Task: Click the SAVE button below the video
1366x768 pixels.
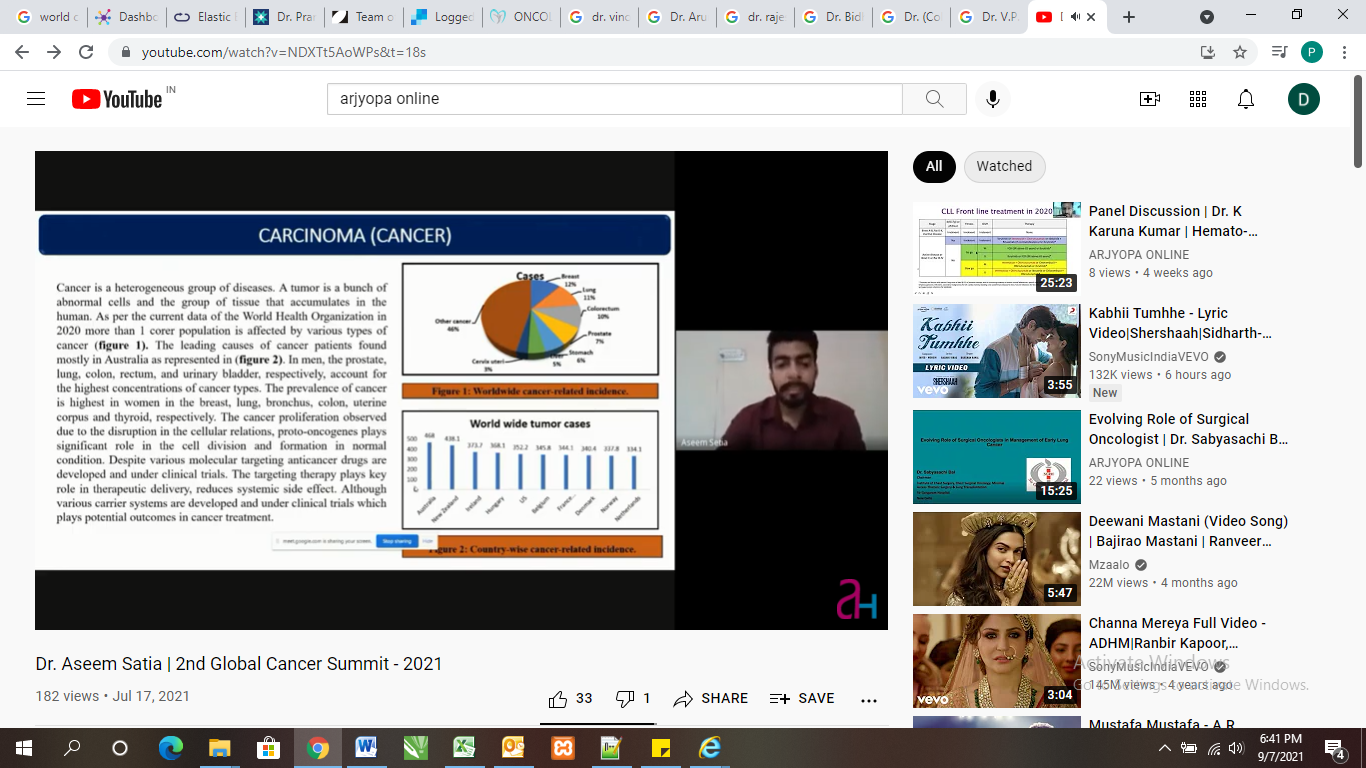Action: click(x=802, y=699)
